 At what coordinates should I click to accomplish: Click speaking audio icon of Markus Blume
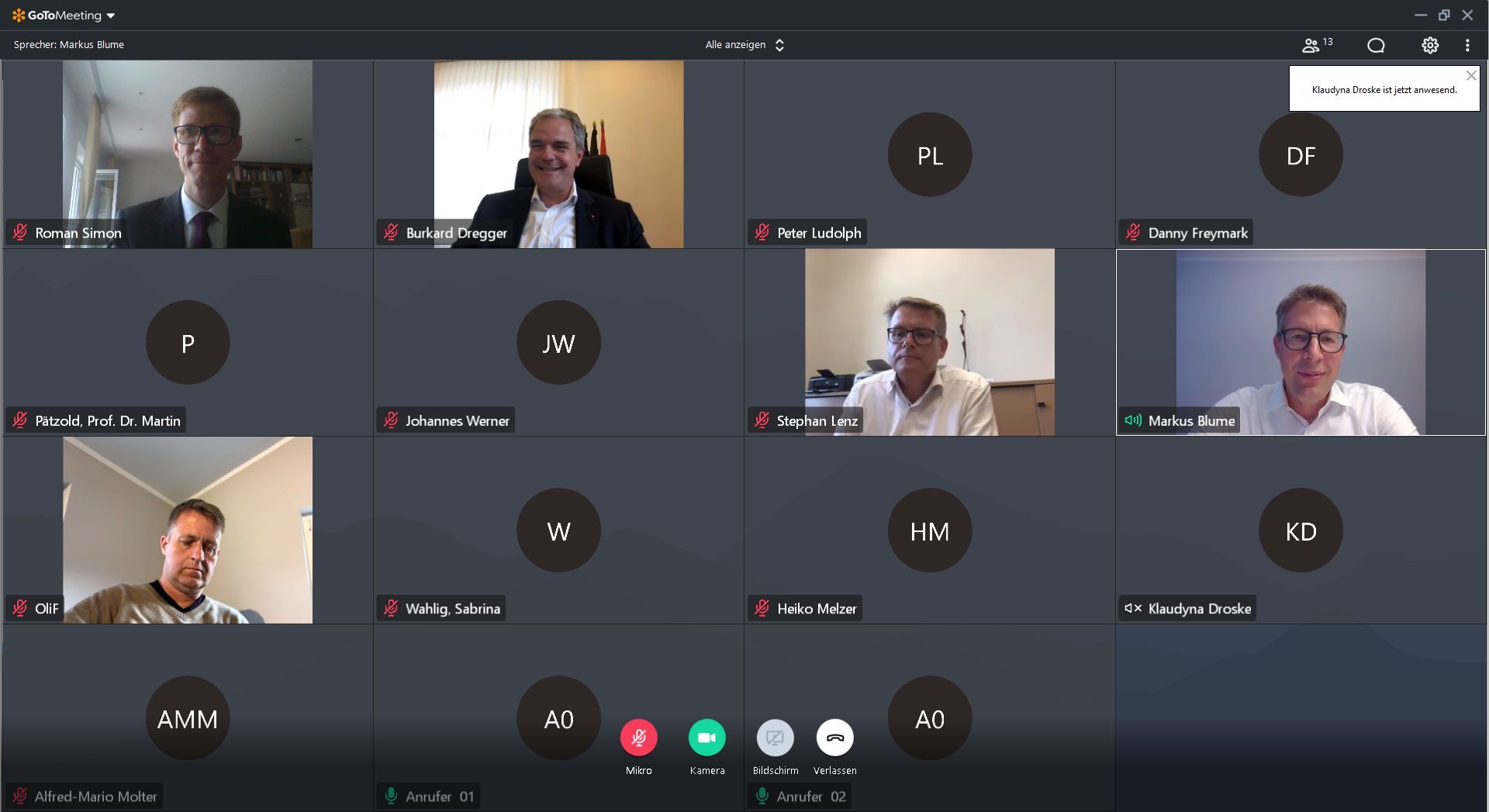click(x=1133, y=420)
